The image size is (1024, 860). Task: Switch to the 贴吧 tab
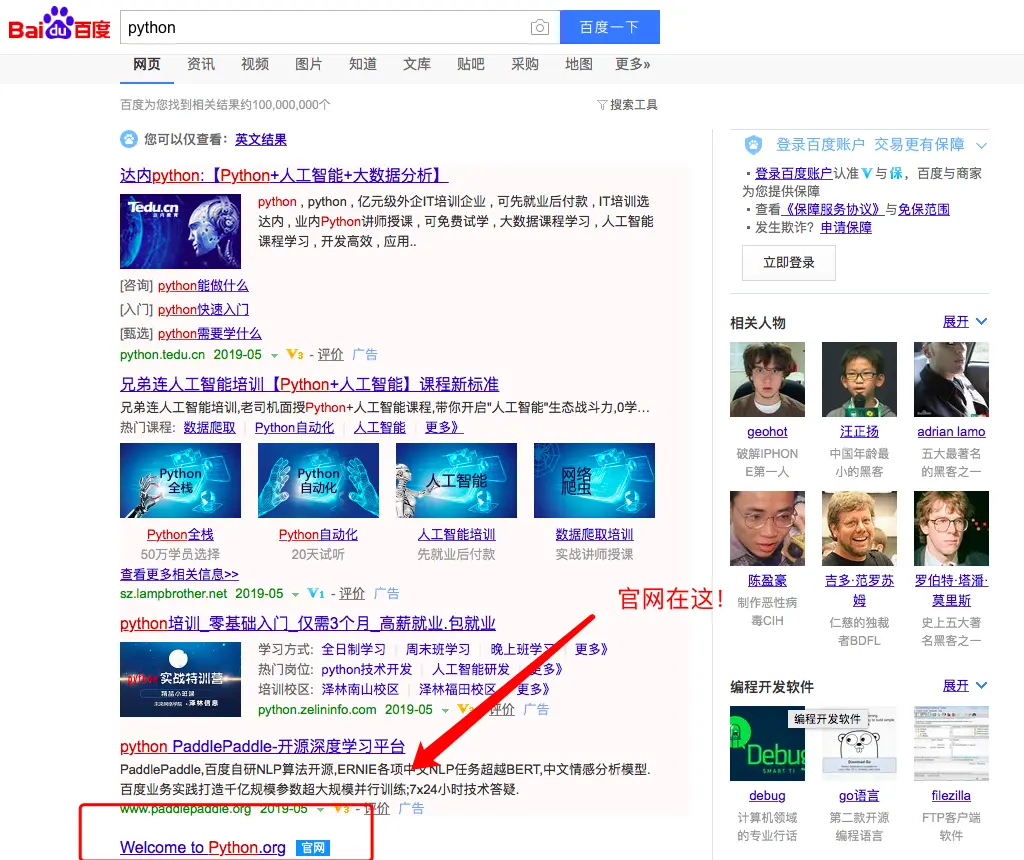[470, 64]
